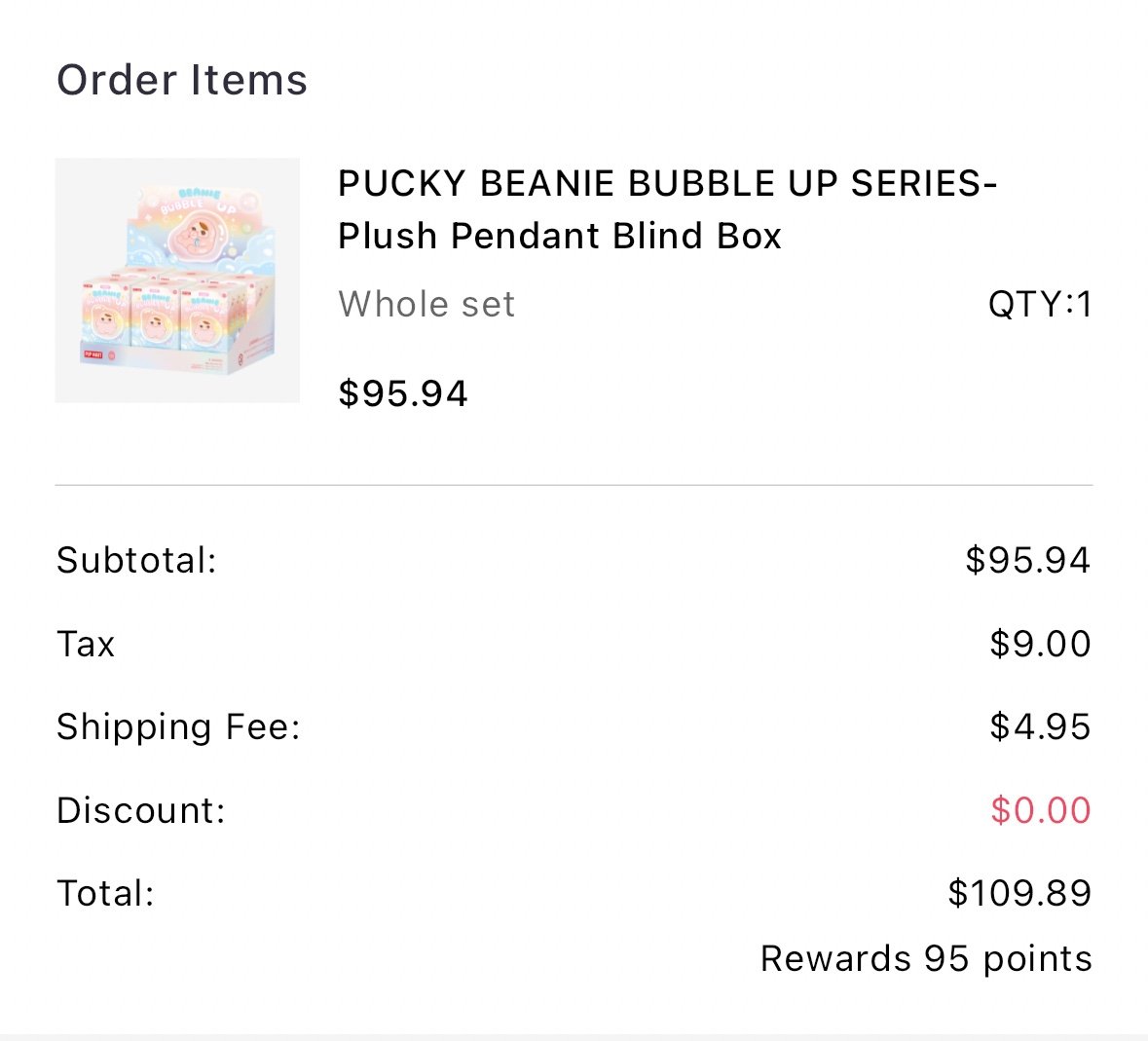Tap the Shipping Fee label
Viewport: 1148px width, 1041px height.
click(x=178, y=726)
